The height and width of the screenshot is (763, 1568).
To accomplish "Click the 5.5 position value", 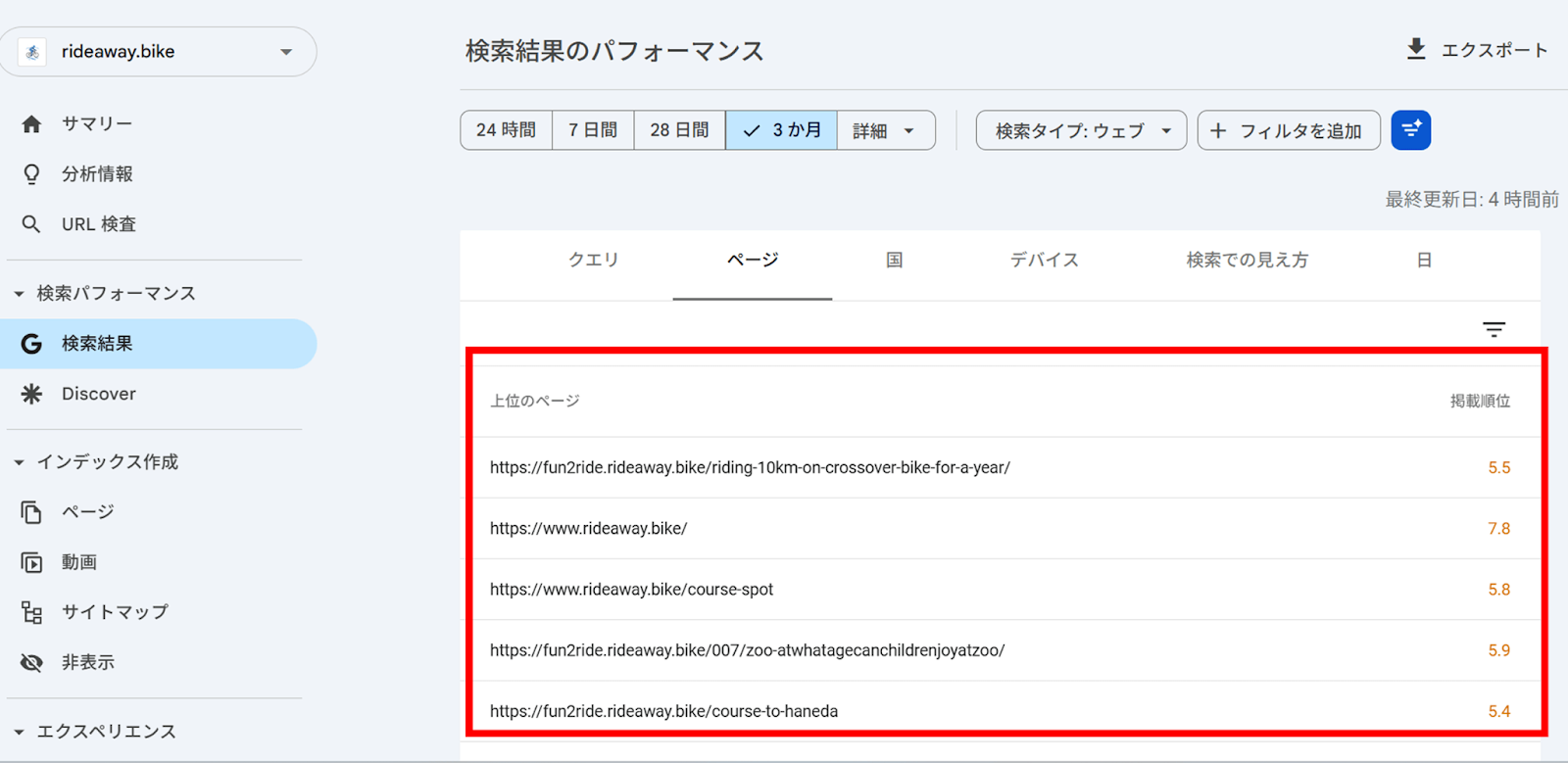I will click(x=1499, y=468).
